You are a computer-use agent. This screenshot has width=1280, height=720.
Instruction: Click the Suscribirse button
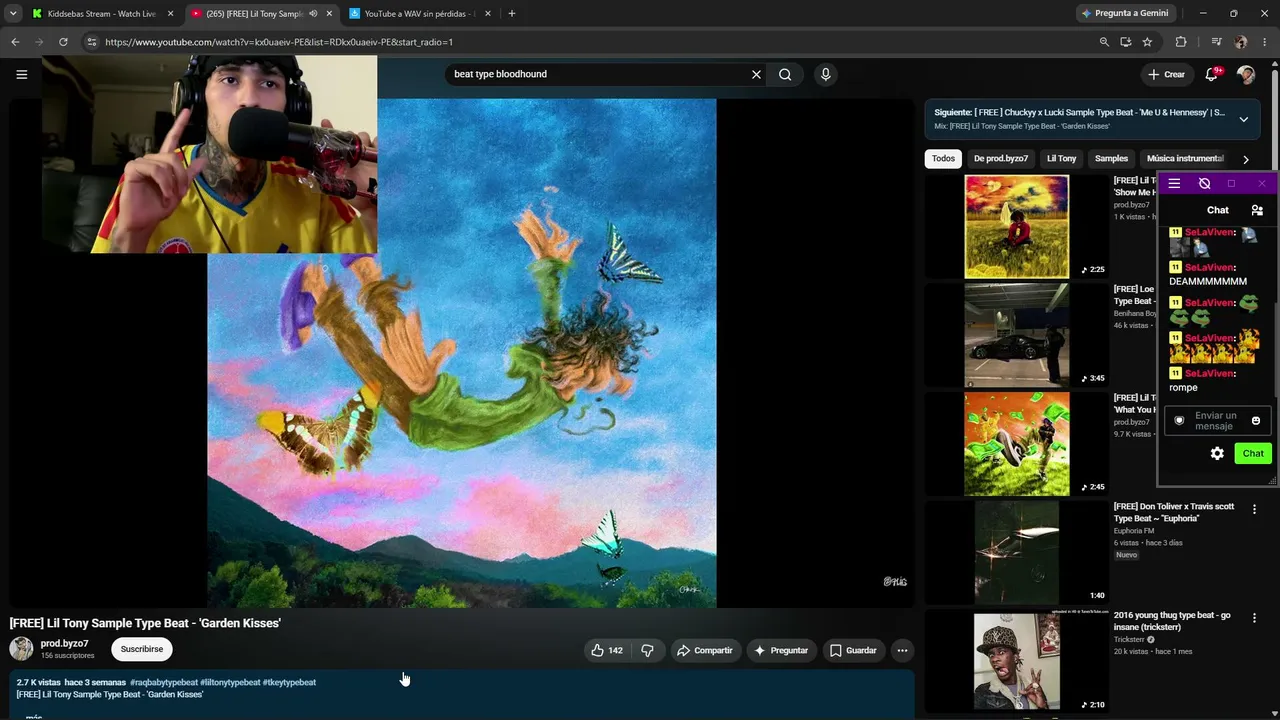point(142,649)
